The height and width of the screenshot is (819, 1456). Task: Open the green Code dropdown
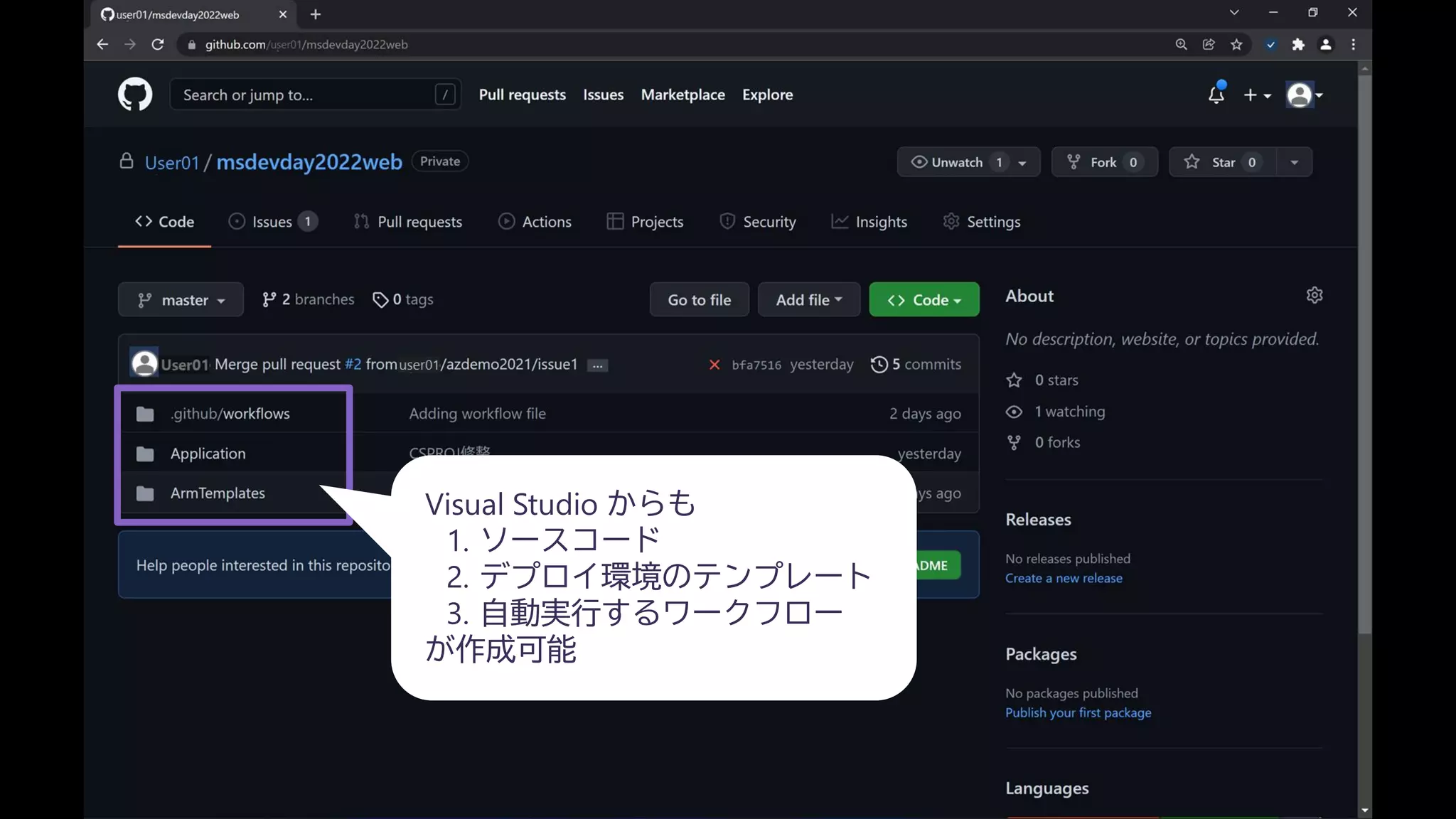click(x=924, y=300)
